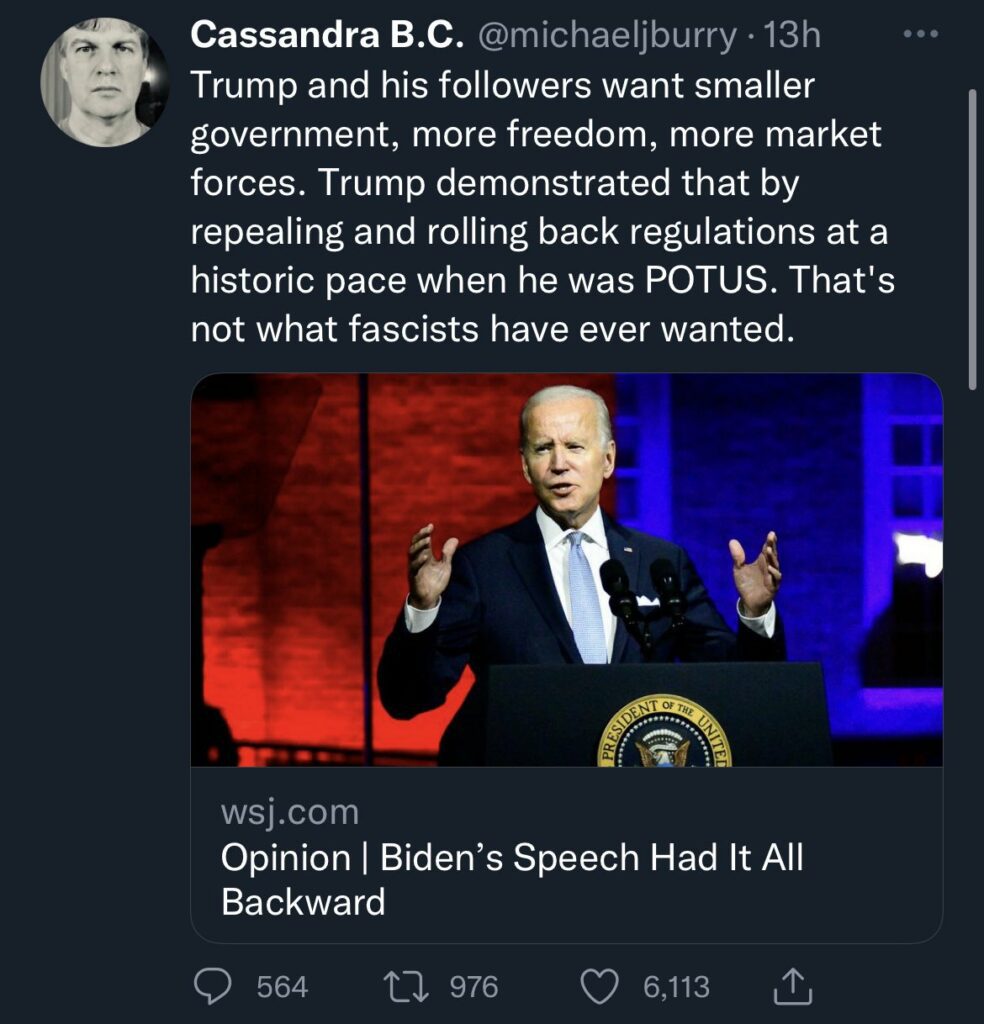
Task: Like the tweet with the heart icon
Action: tap(600, 987)
